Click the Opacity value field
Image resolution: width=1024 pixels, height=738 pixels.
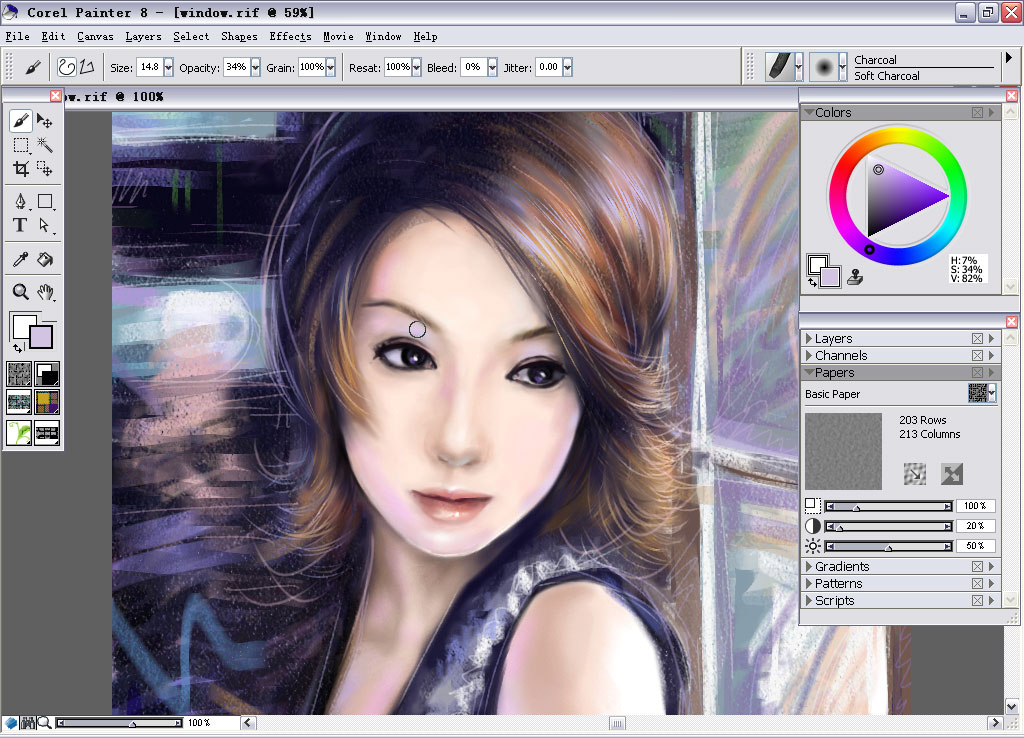(236, 67)
